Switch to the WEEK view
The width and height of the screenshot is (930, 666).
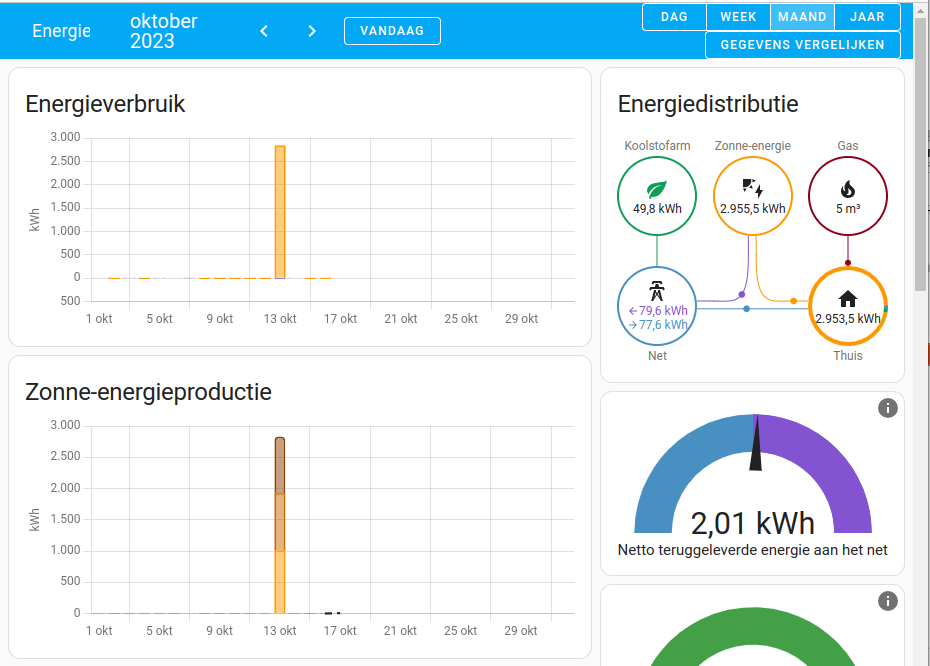pos(738,17)
